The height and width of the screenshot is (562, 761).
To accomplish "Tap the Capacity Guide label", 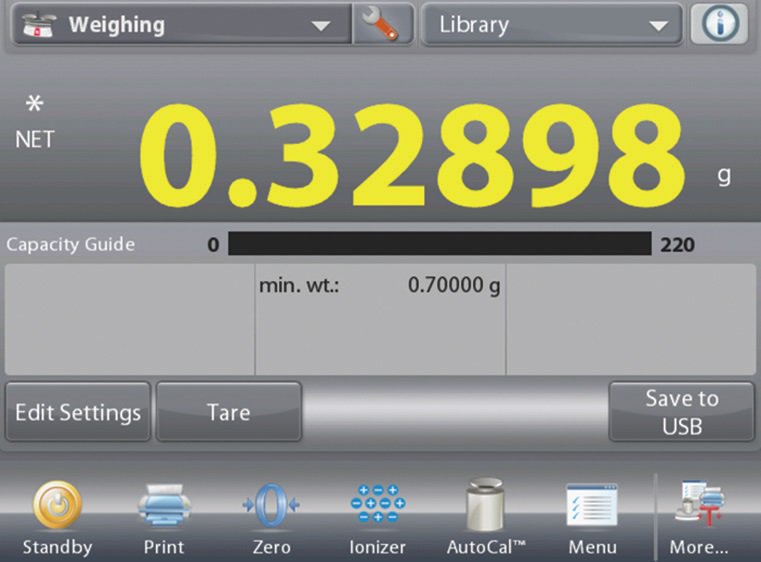I will pyautogui.click(x=70, y=245).
